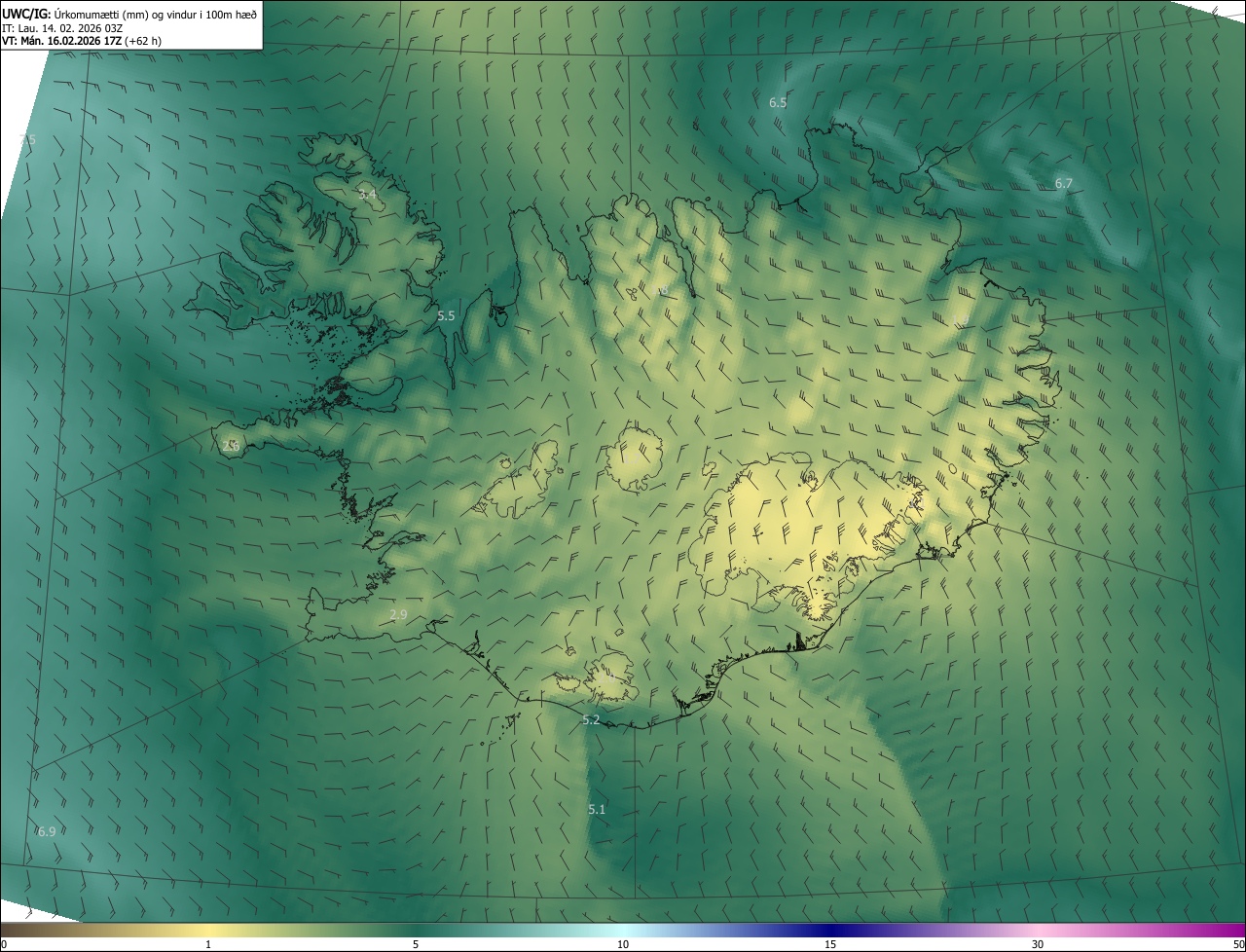1246x952 pixels.
Task: Click the color scale tick label 5
Action: pos(416,944)
